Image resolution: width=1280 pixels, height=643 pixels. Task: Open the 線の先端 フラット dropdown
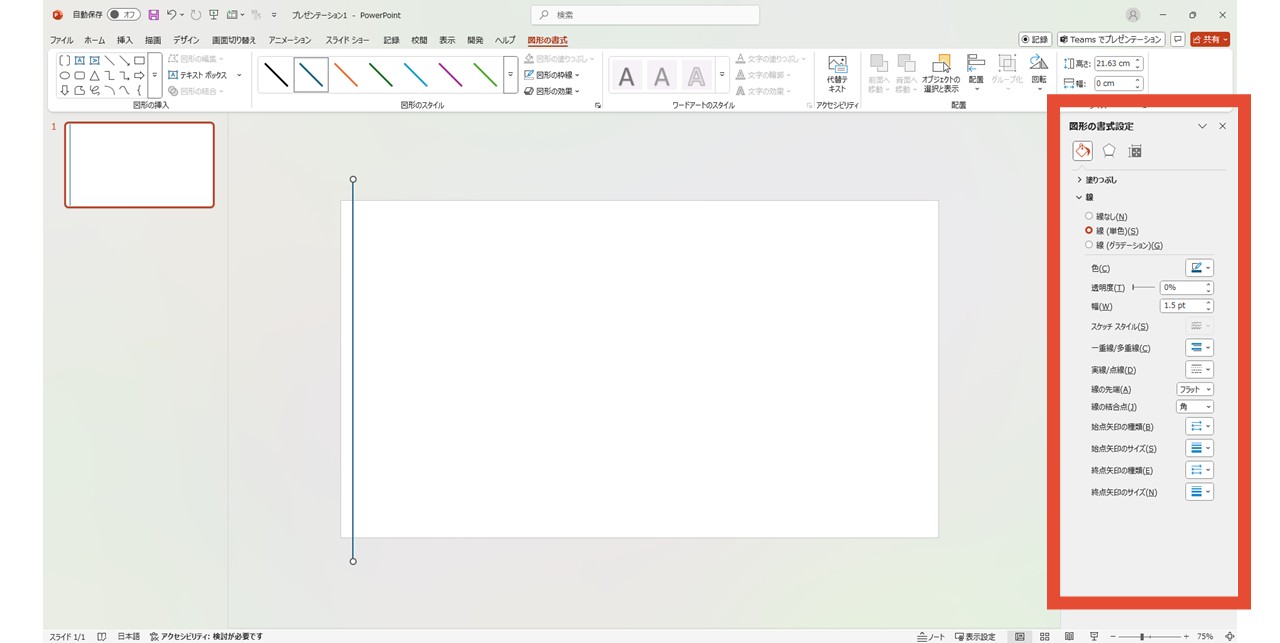tap(1195, 389)
